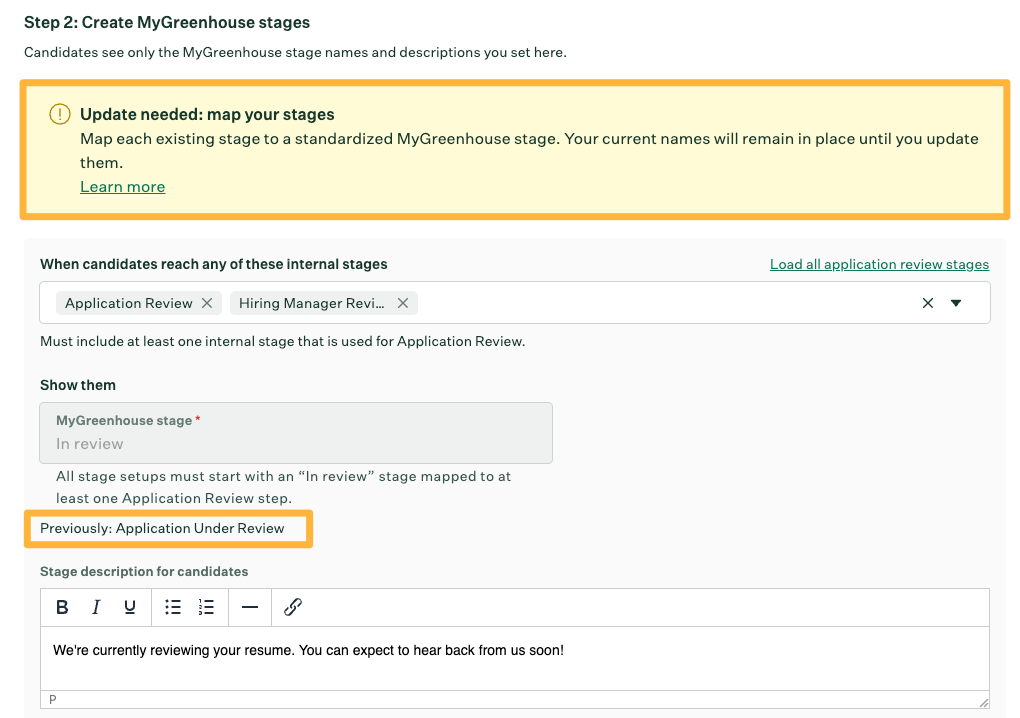Click the Step 2 heading

coord(167,22)
